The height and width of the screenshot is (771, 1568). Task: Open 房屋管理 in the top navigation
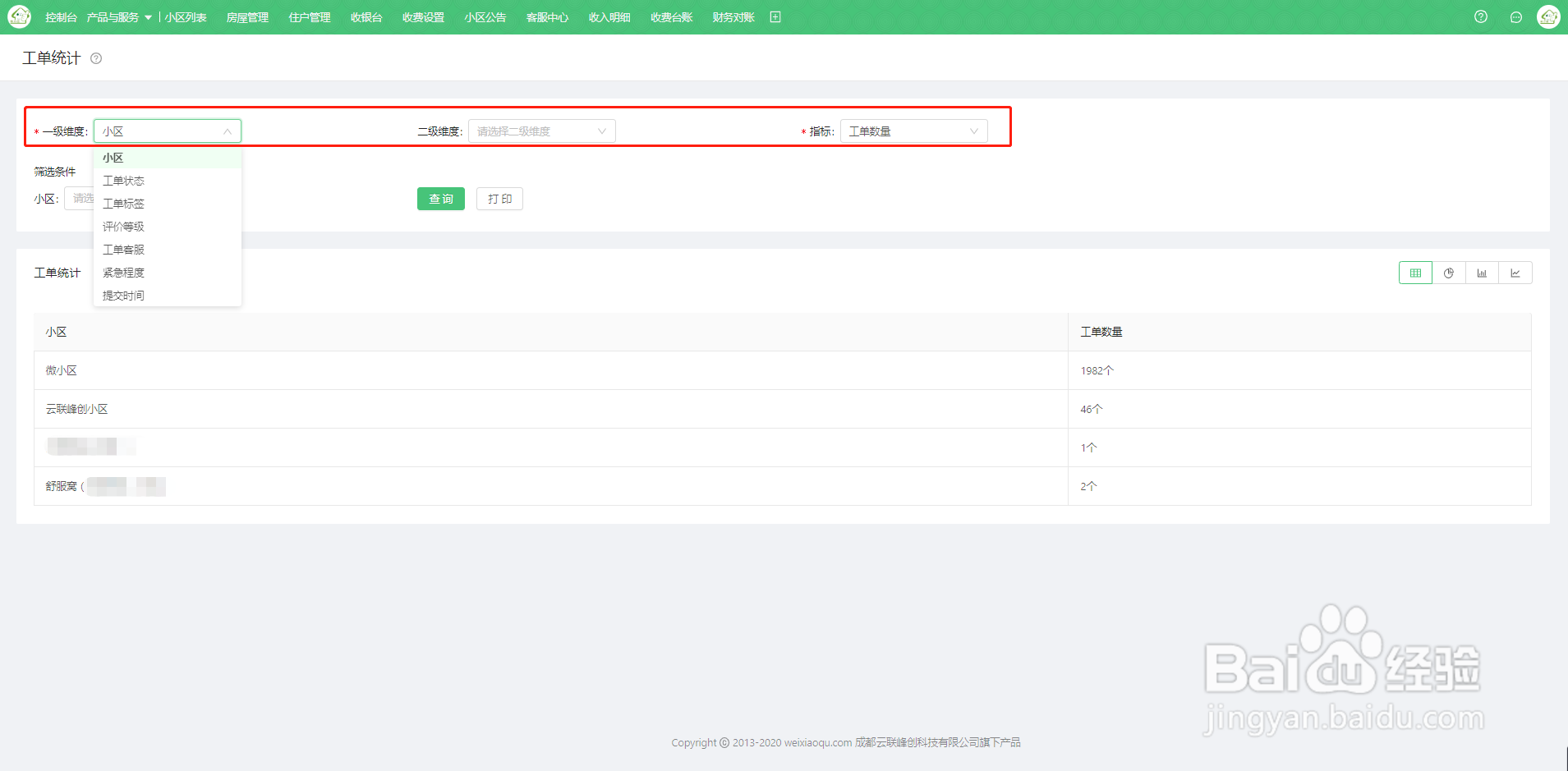(x=247, y=17)
